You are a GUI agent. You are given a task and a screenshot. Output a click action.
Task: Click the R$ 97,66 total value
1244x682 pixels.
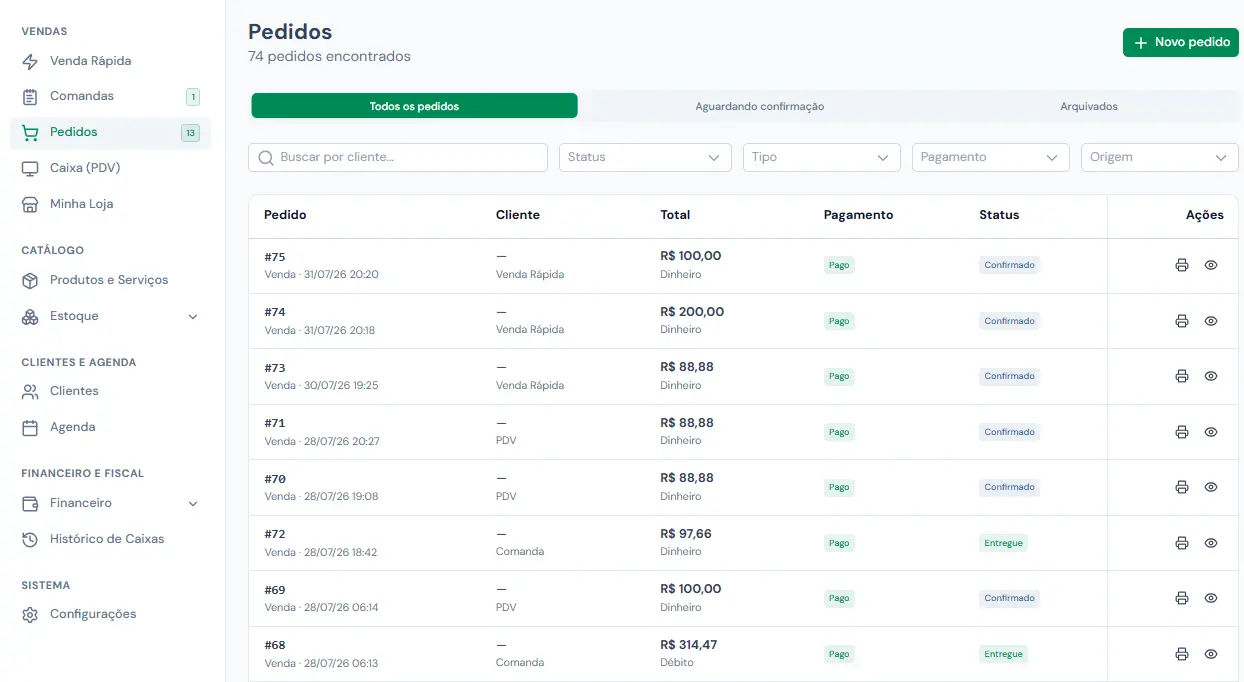[x=686, y=534]
